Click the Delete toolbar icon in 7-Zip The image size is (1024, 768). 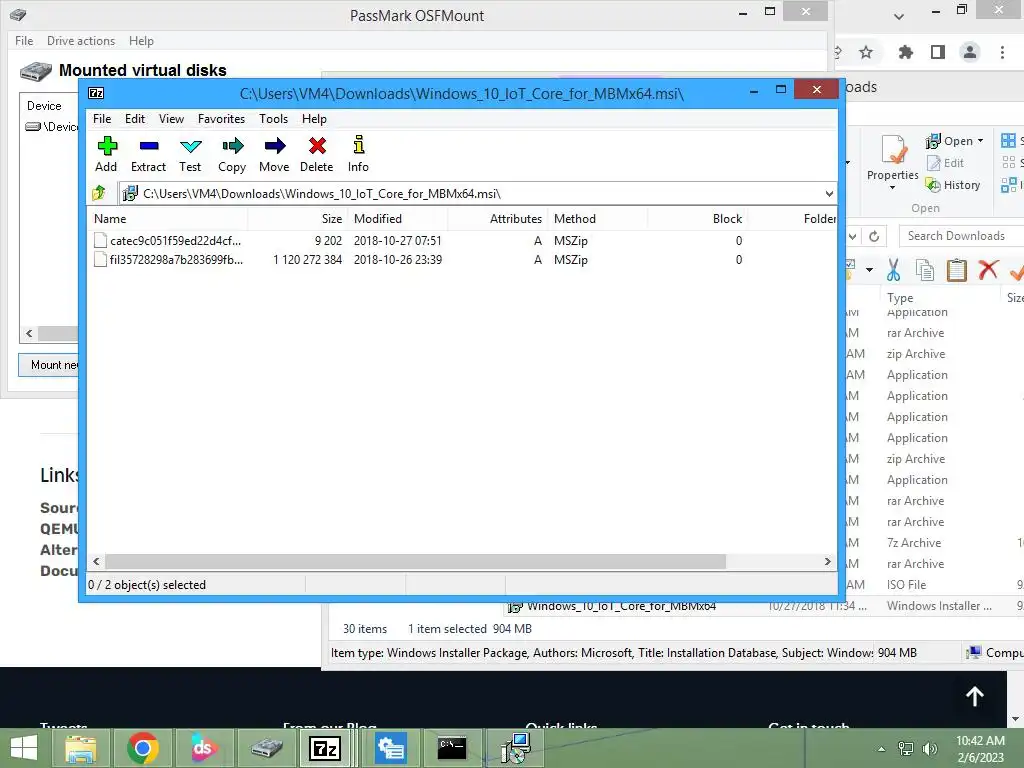[x=317, y=154]
